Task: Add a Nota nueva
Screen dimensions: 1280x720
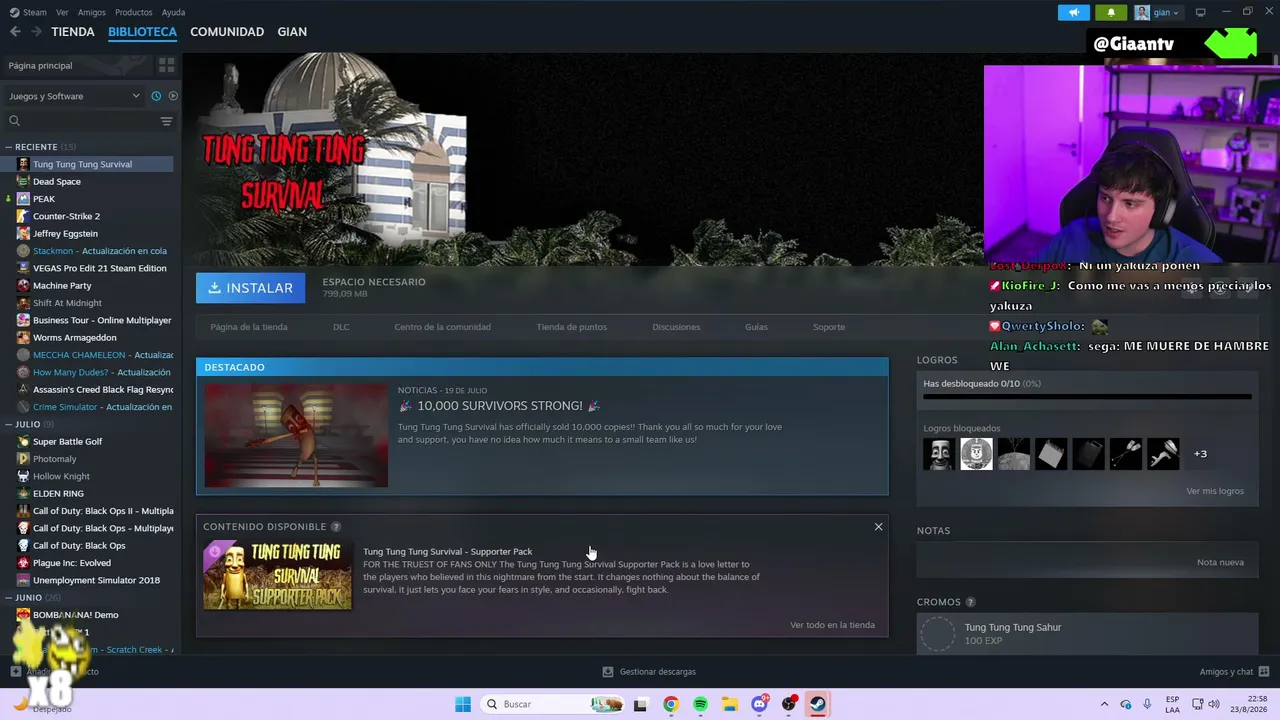Action: [1220, 562]
